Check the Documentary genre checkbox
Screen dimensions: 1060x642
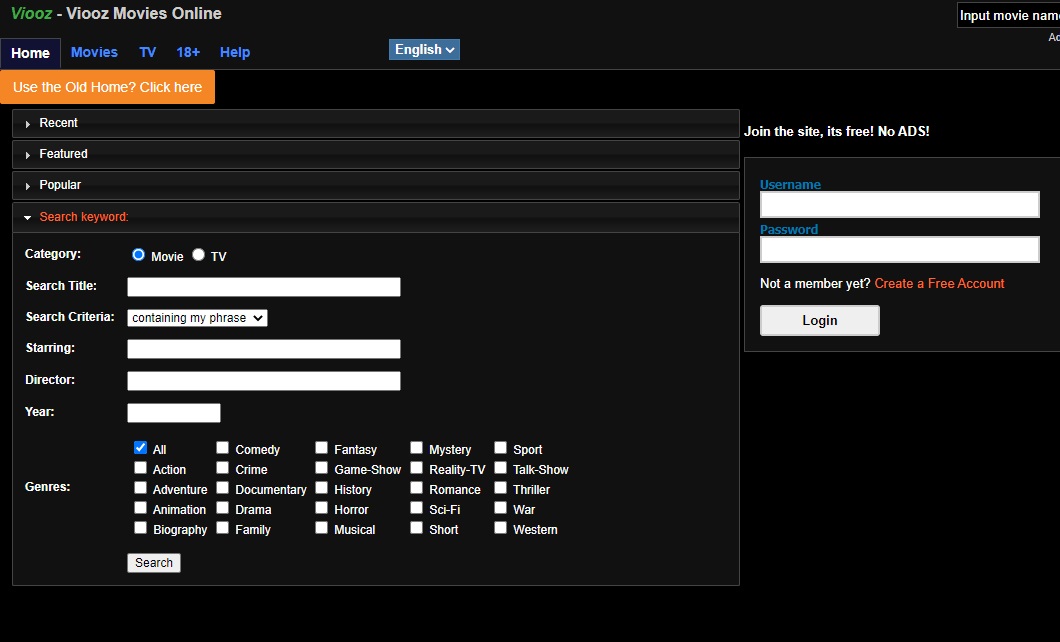(222, 488)
